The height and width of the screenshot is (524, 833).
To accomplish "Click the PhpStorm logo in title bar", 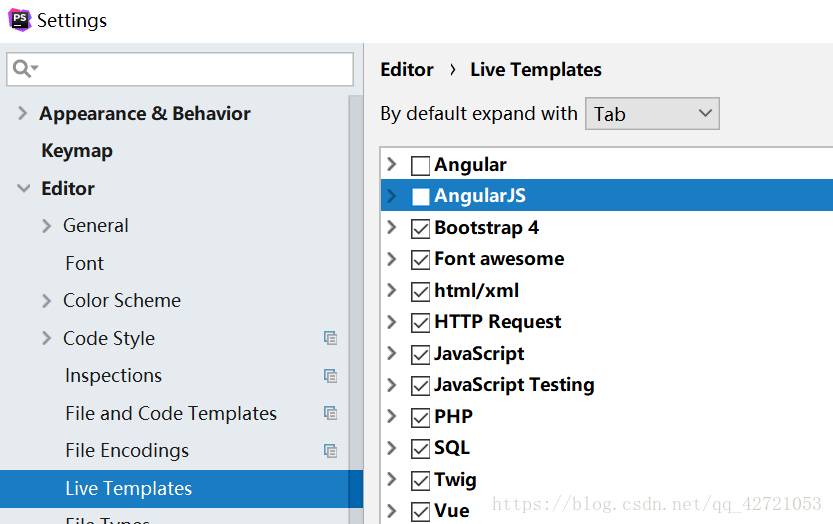I will [x=20, y=20].
